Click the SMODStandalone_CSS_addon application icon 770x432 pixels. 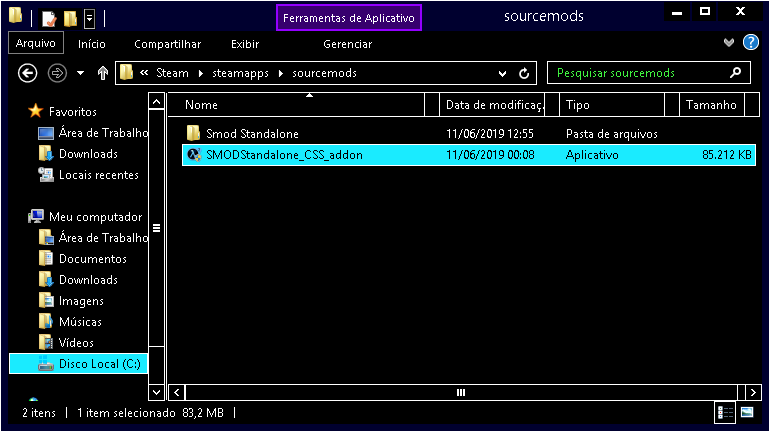click(194, 155)
